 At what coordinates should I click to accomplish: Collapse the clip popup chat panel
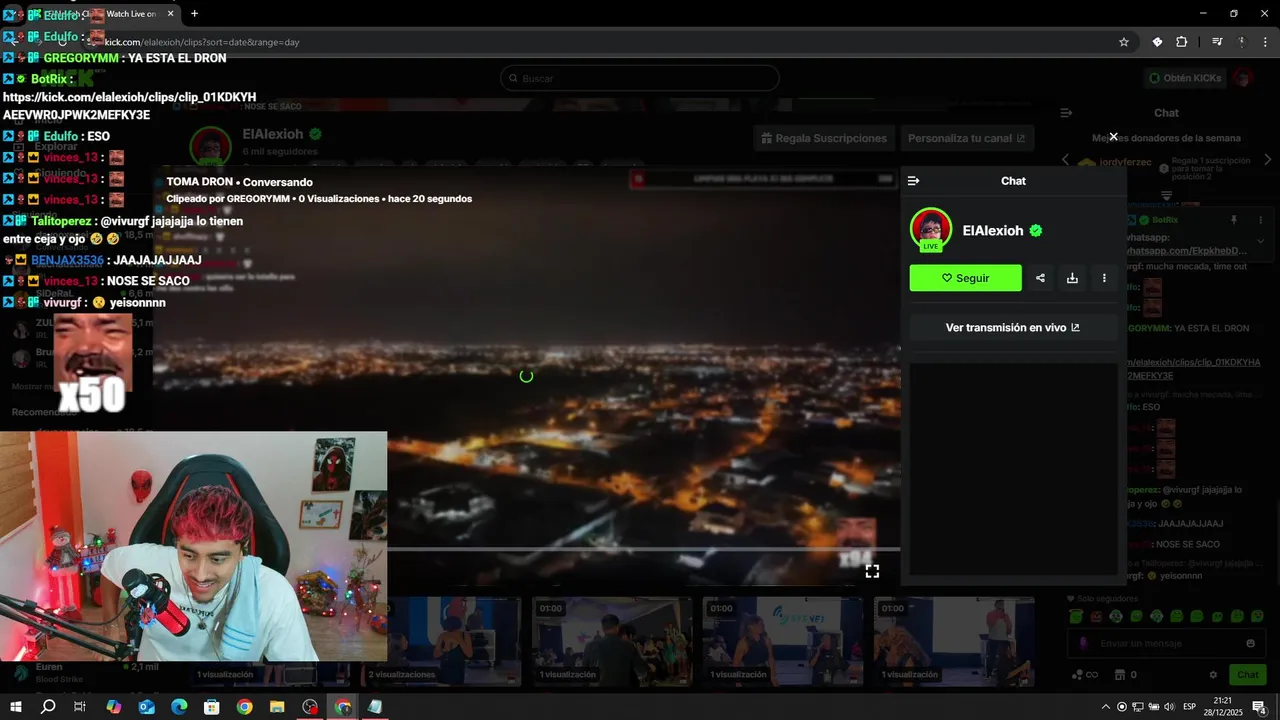pos(913,181)
